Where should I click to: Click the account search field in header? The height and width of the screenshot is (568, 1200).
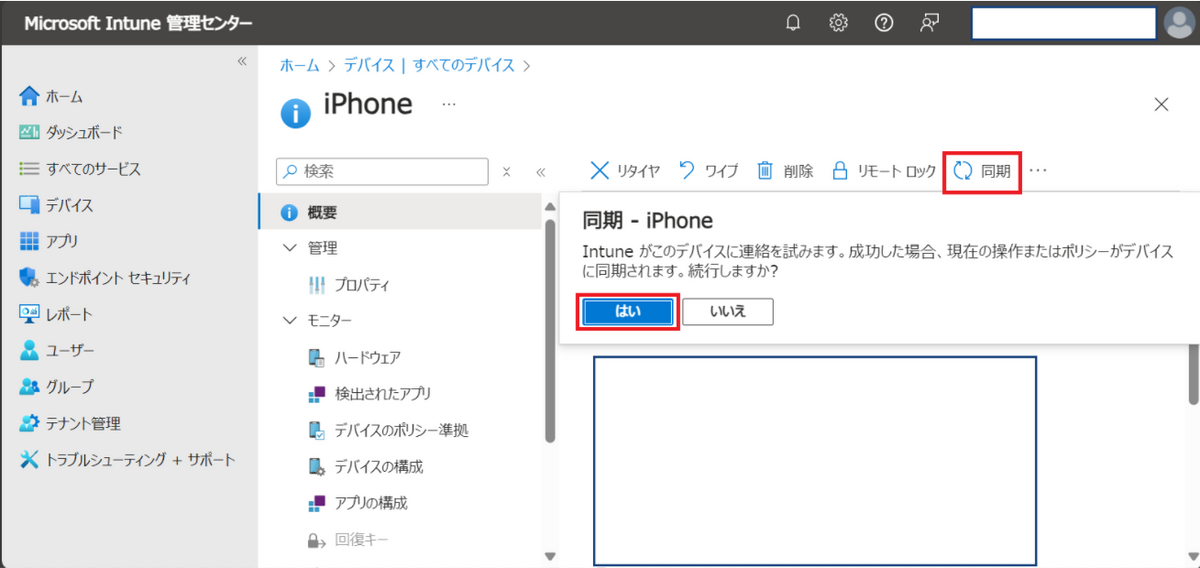pyautogui.click(x=1064, y=23)
